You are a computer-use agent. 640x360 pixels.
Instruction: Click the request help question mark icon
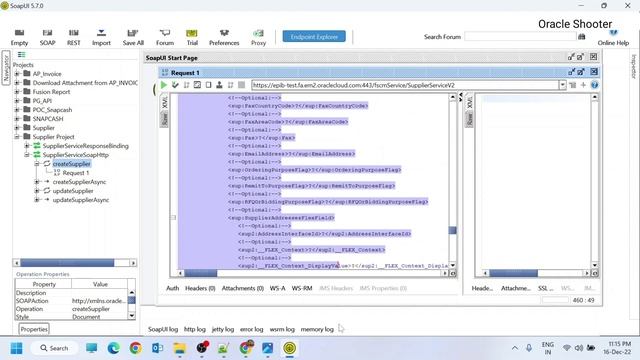[x=594, y=85]
